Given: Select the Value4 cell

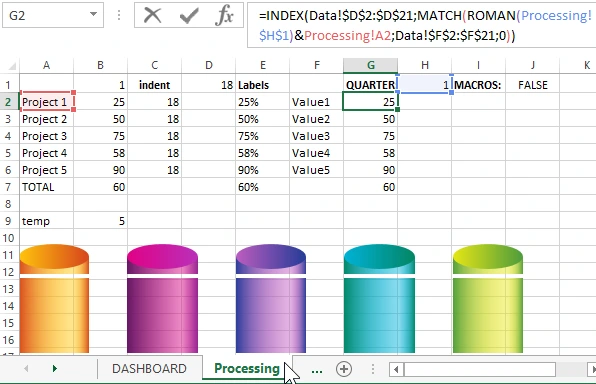Looking at the screenshot, I should (317, 153).
